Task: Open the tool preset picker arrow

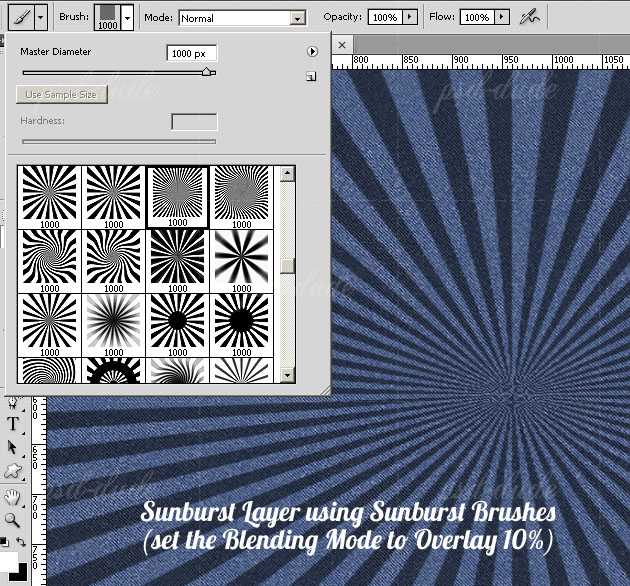Action: pyautogui.click(x=41, y=17)
